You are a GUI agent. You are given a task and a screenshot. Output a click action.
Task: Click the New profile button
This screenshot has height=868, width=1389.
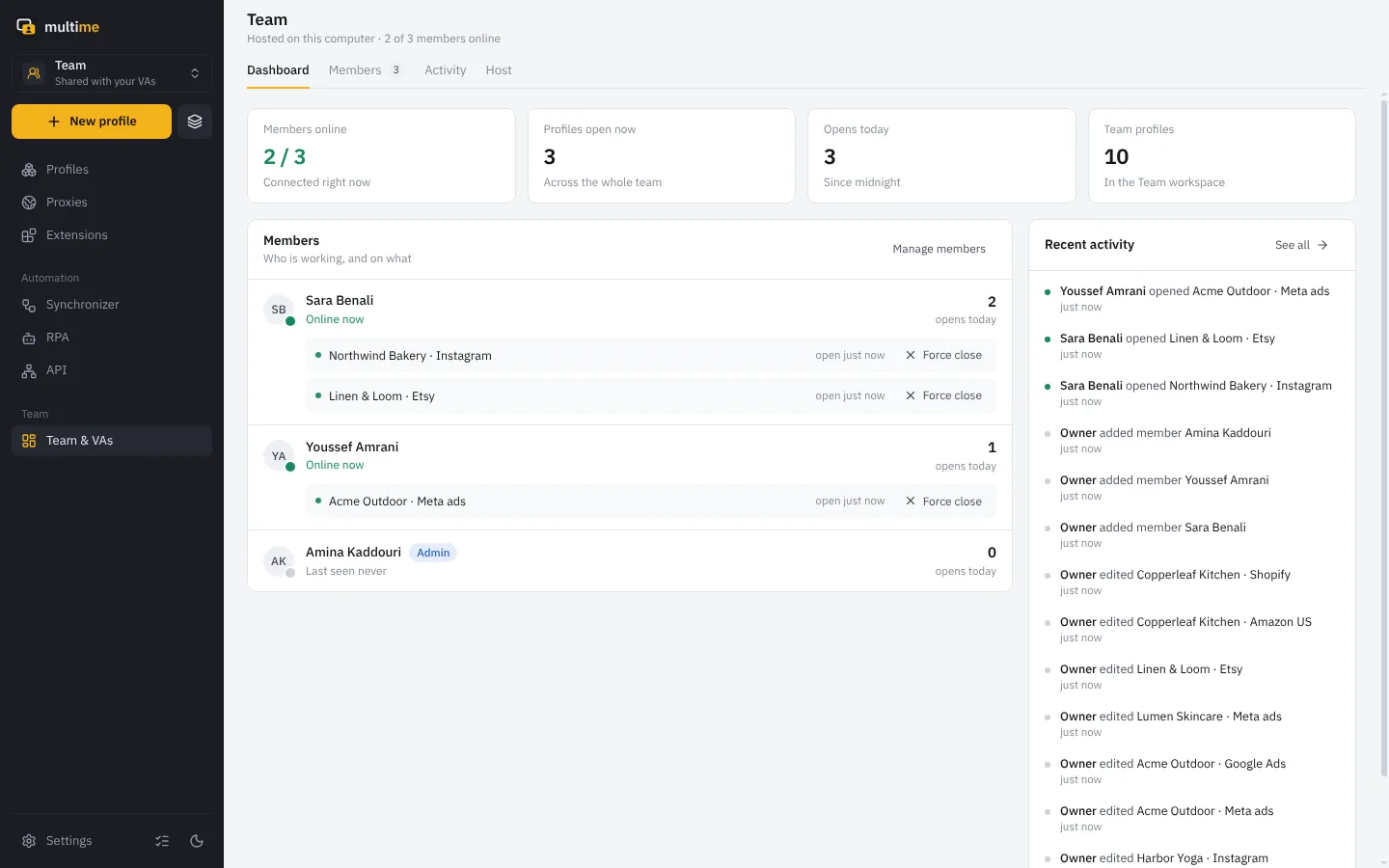tap(92, 122)
